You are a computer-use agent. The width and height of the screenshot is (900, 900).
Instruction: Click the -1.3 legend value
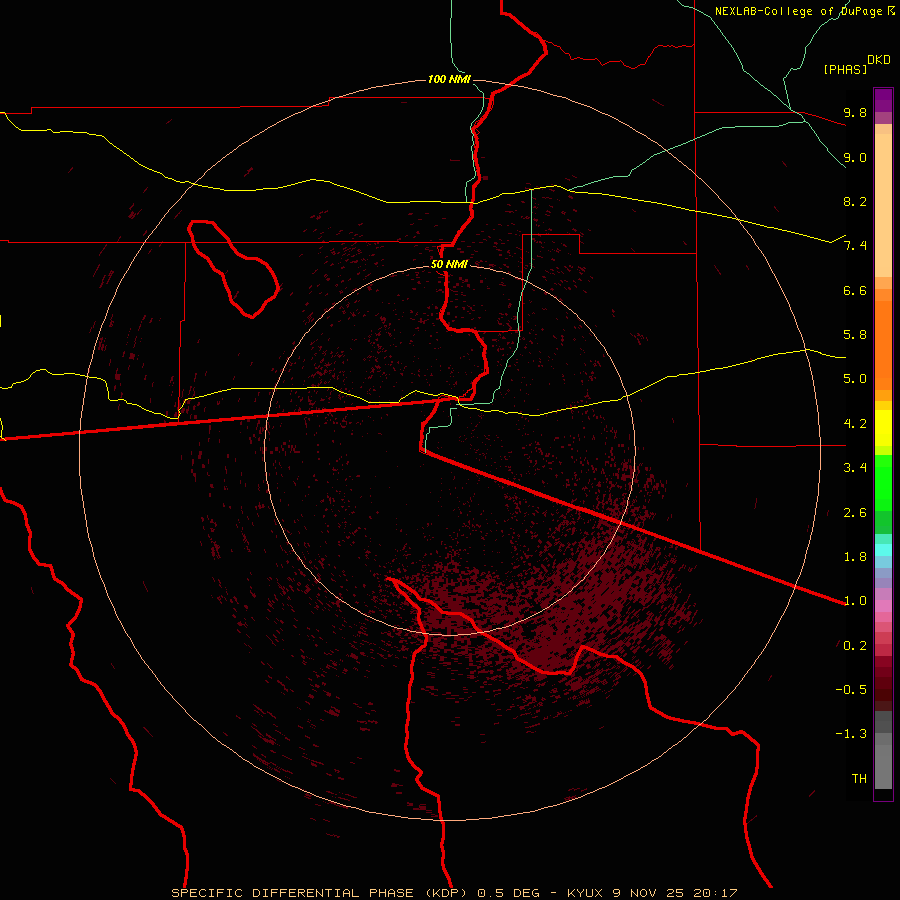[851, 734]
